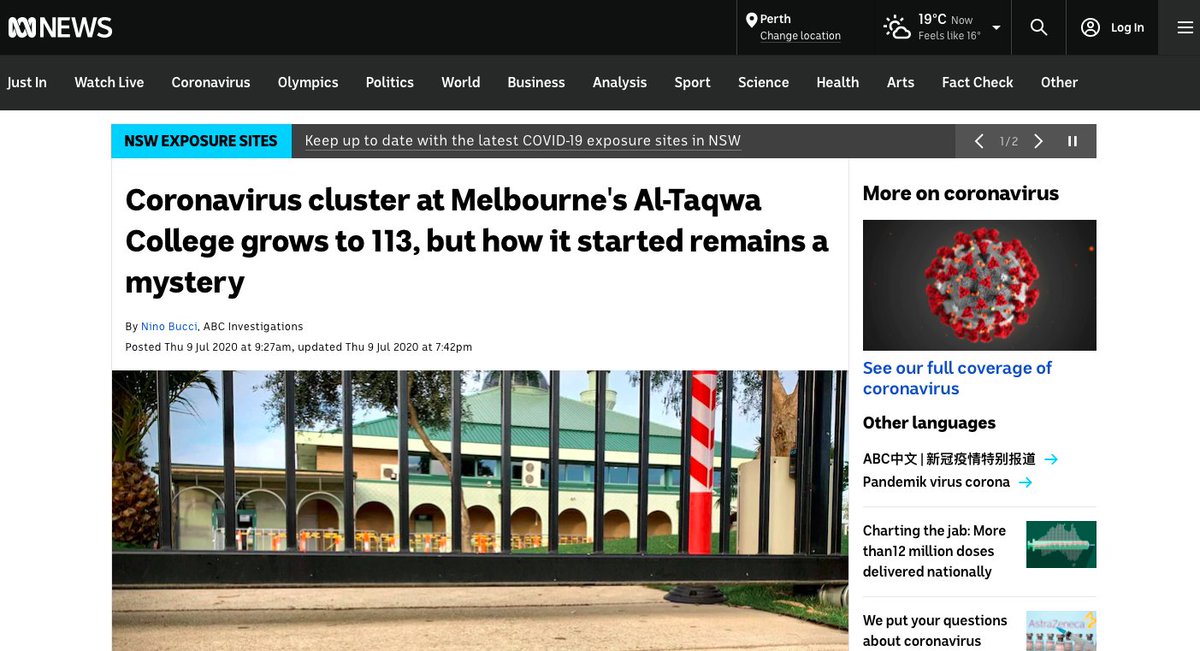Select Politics in the navigation bar
The height and width of the screenshot is (651, 1200).
390,82
